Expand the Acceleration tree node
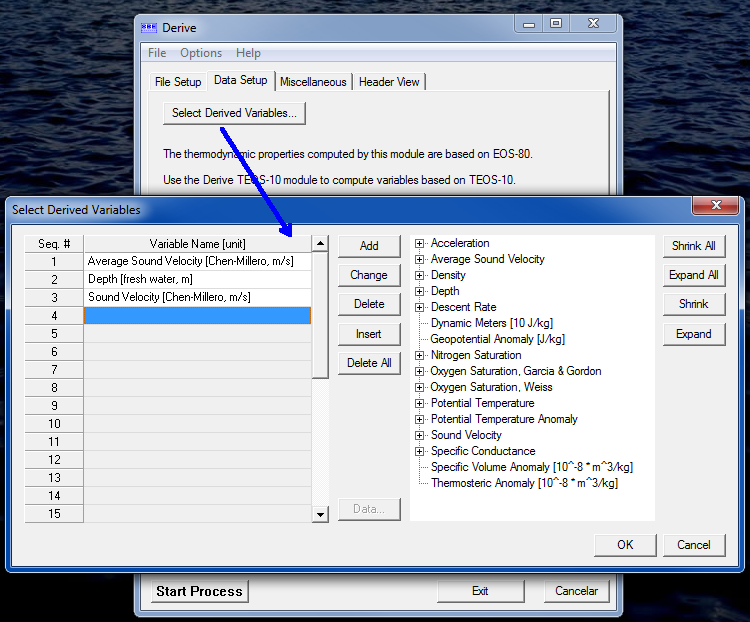750x622 pixels. pyautogui.click(x=420, y=243)
